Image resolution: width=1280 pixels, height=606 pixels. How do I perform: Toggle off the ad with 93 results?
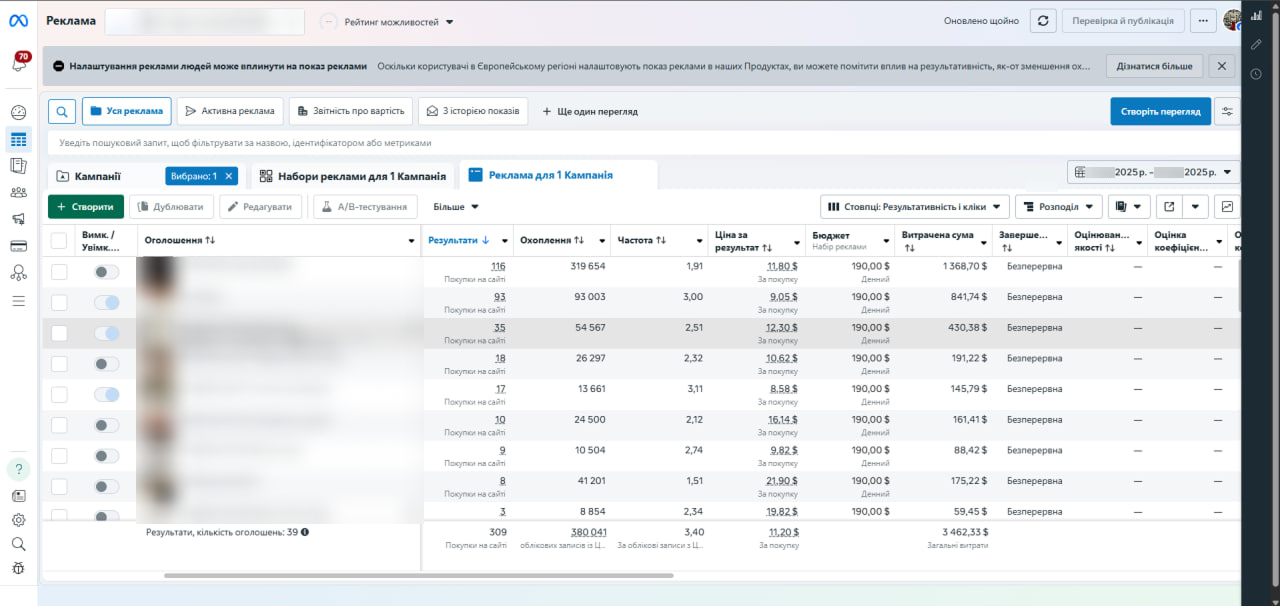[x=106, y=302]
